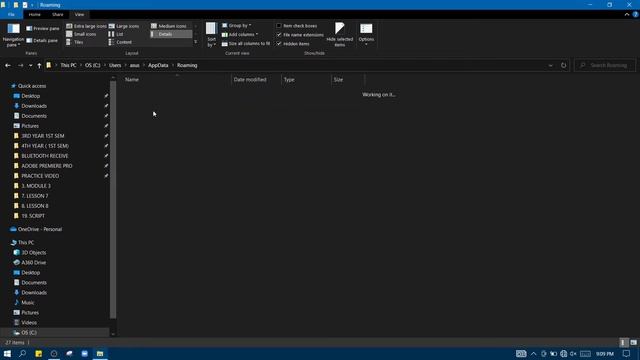
Task: Switch layout to List view
Action: (x=116, y=34)
